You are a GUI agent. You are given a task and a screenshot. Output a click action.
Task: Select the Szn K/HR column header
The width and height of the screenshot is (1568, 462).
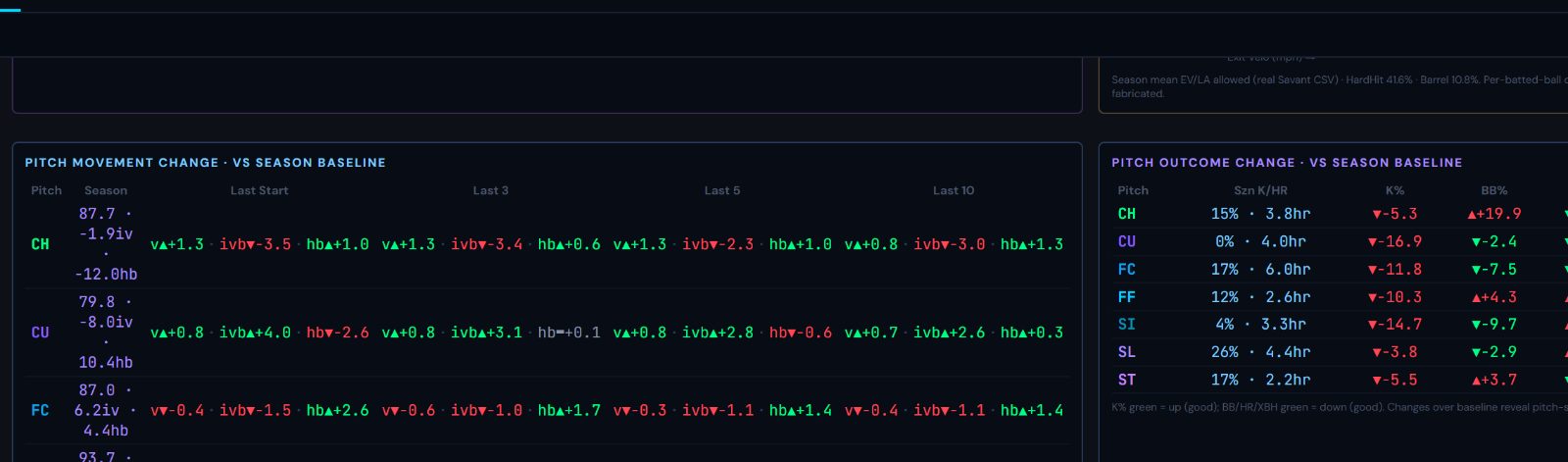[1260, 190]
